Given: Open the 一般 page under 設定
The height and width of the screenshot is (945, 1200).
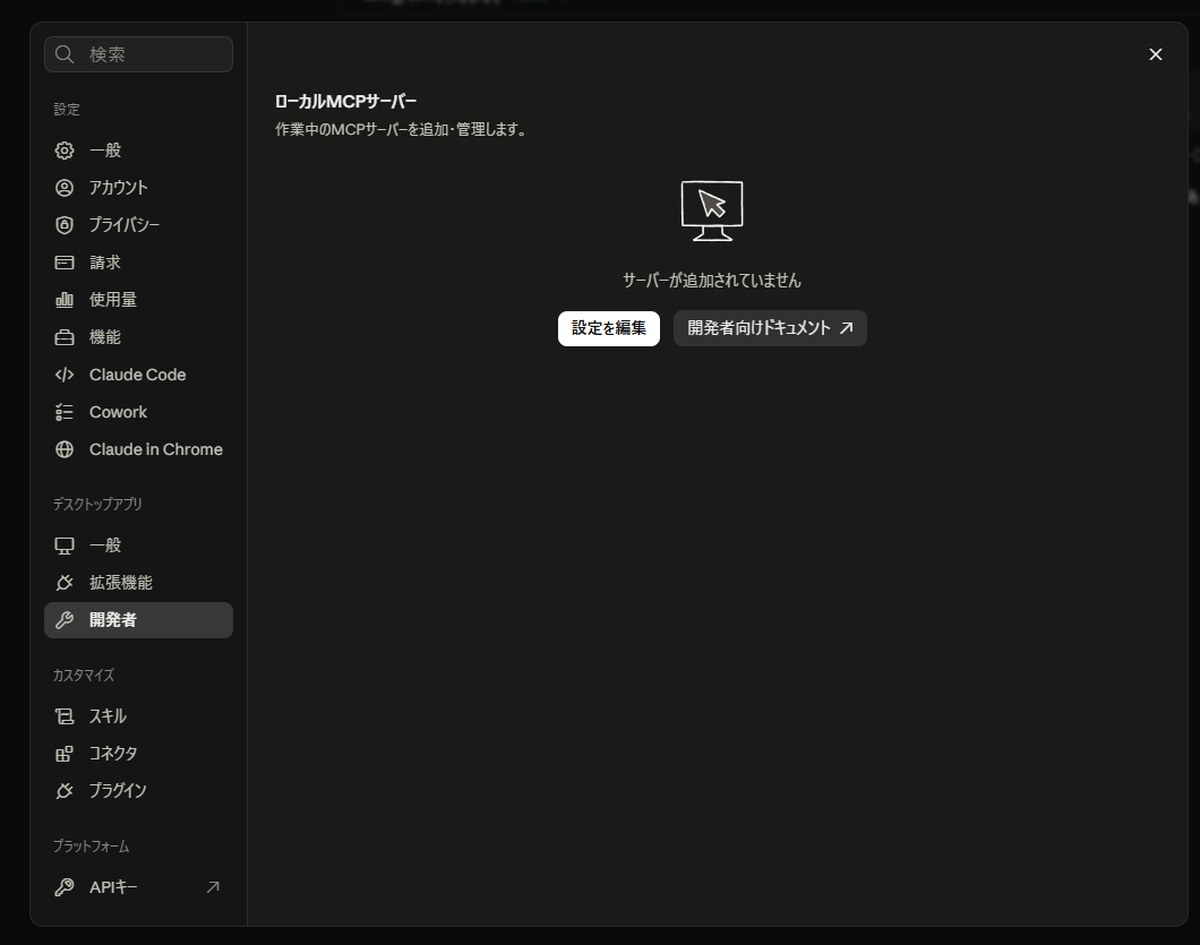Looking at the screenshot, I should (x=138, y=150).
